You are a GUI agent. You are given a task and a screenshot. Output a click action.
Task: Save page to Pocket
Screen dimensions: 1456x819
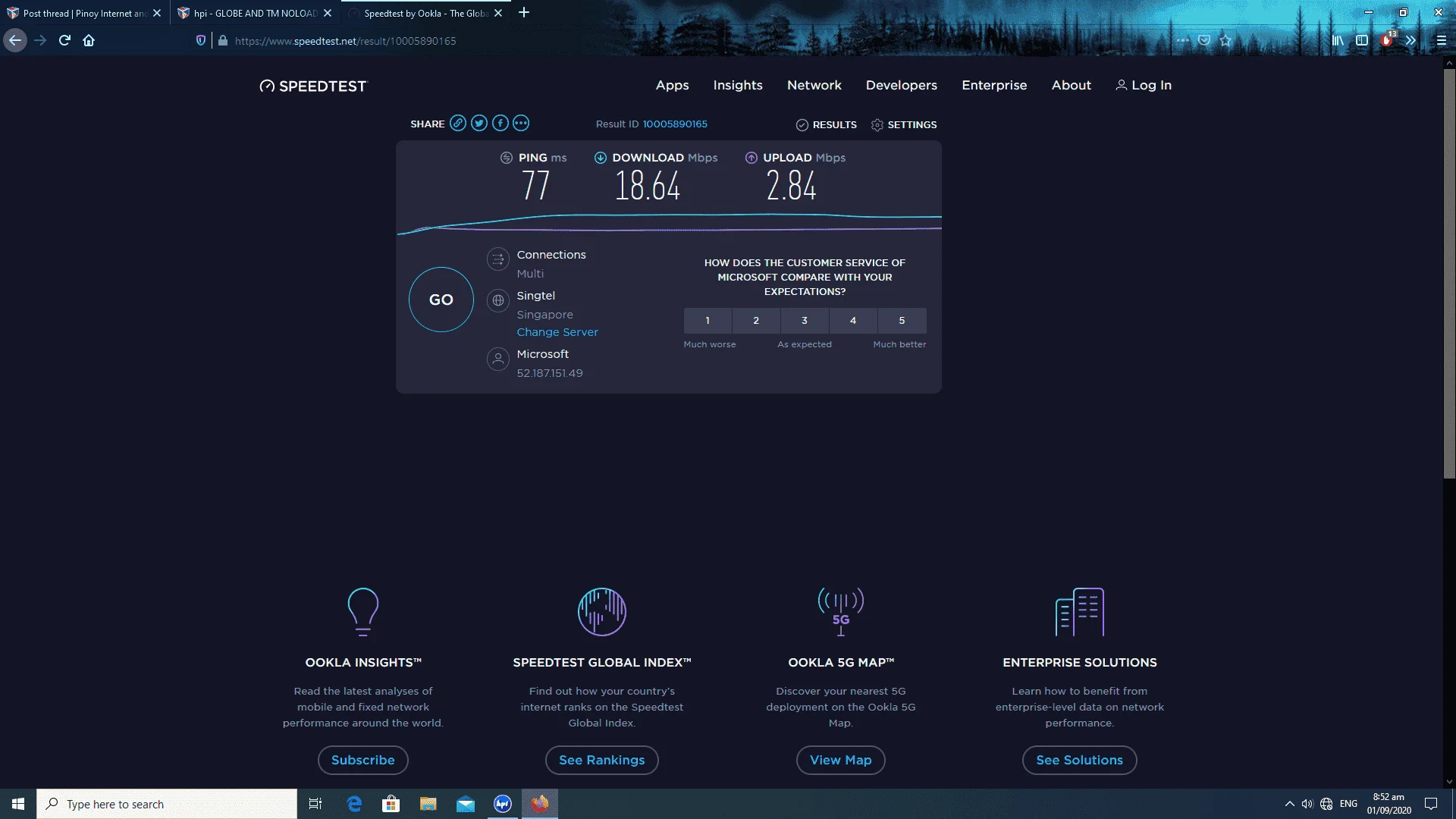[x=1204, y=41]
